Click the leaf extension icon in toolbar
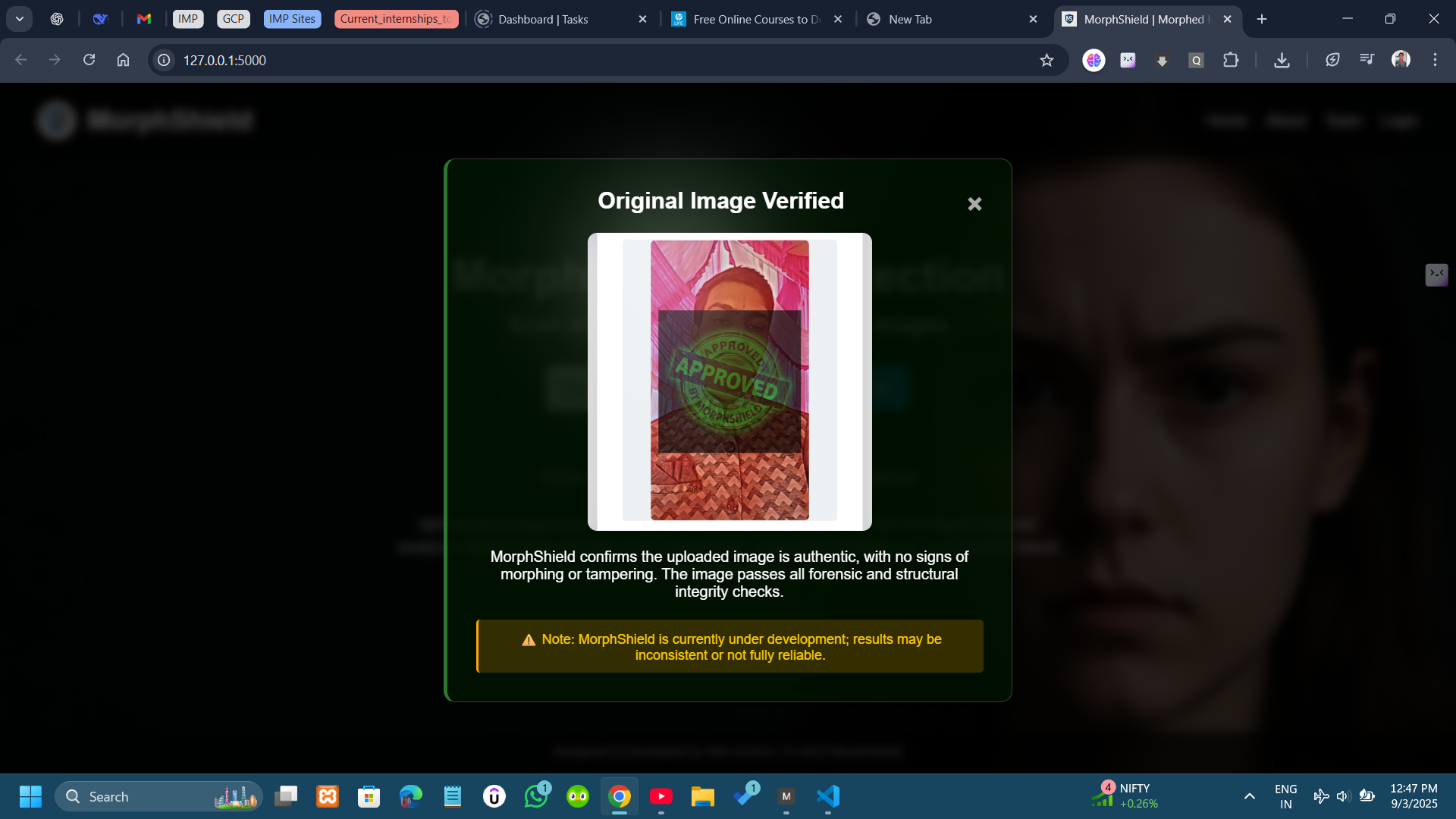Image resolution: width=1456 pixels, height=819 pixels. click(1332, 60)
